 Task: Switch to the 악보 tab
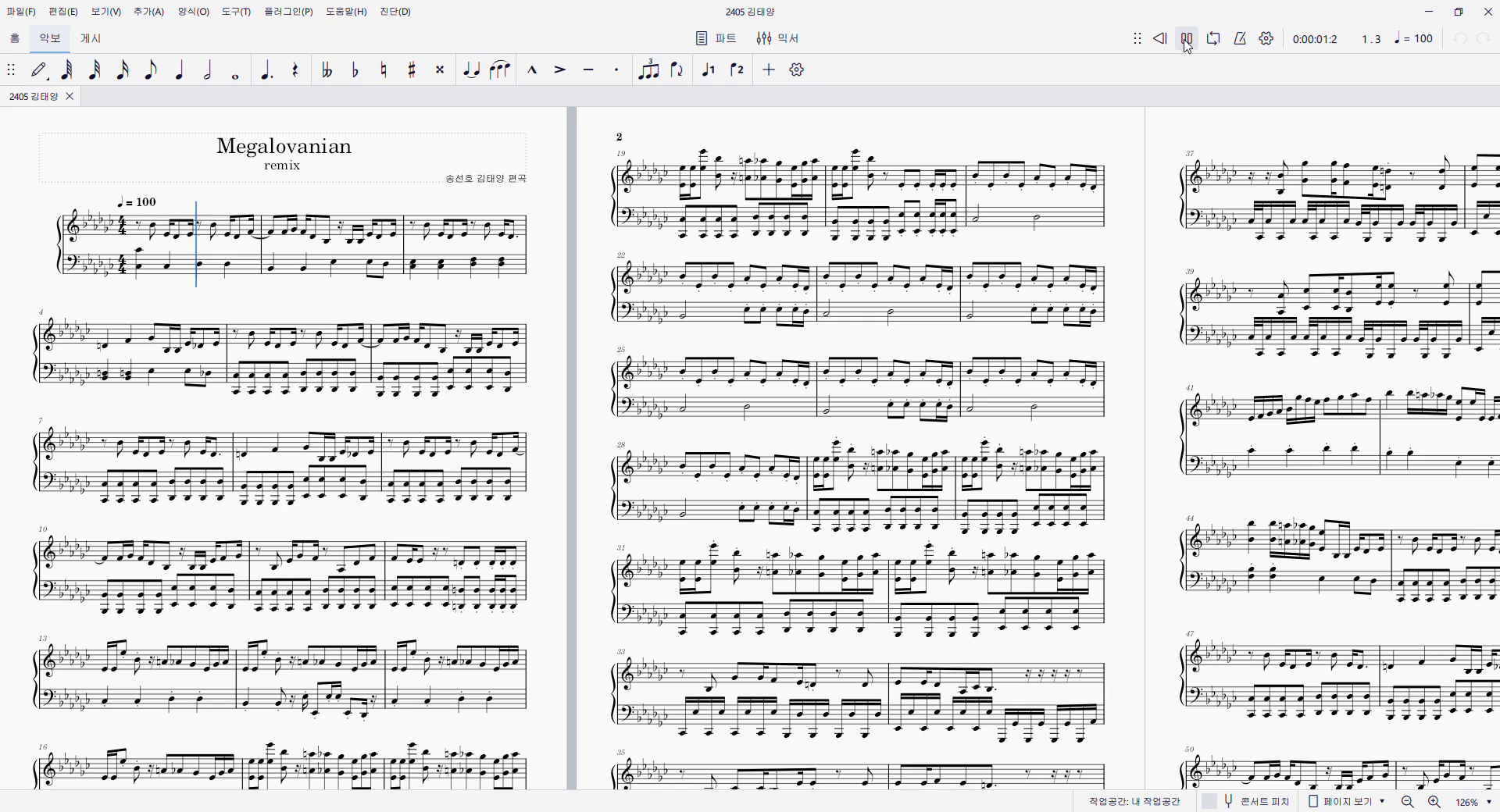tap(50, 38)
